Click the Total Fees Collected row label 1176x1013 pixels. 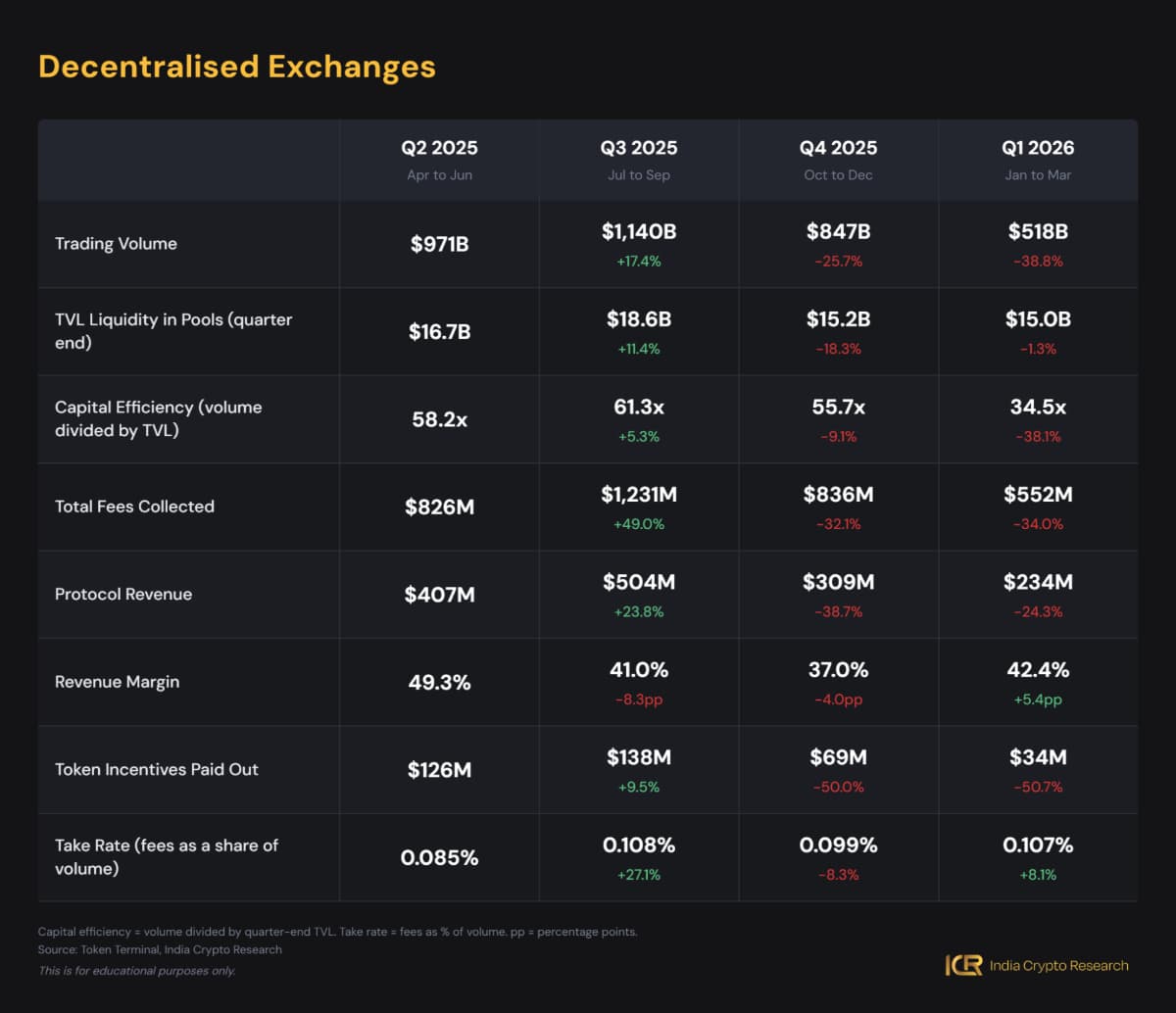(x=134, y=506)
